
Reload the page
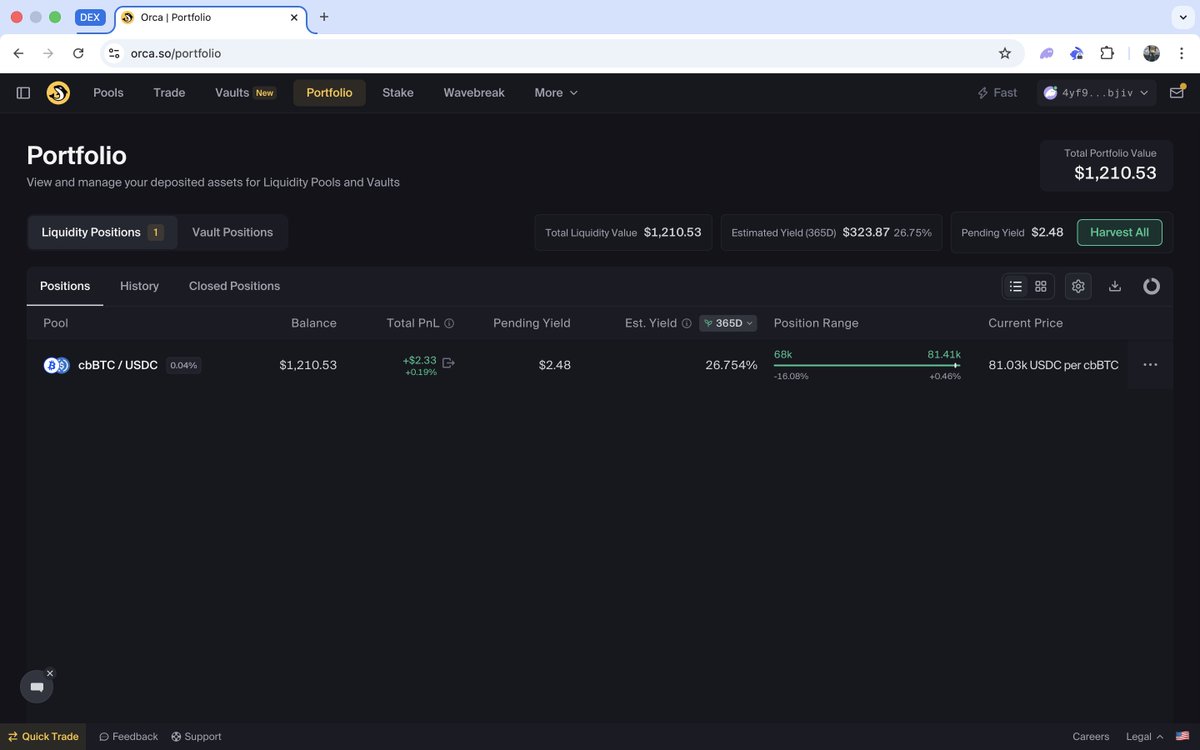(78, 53)
